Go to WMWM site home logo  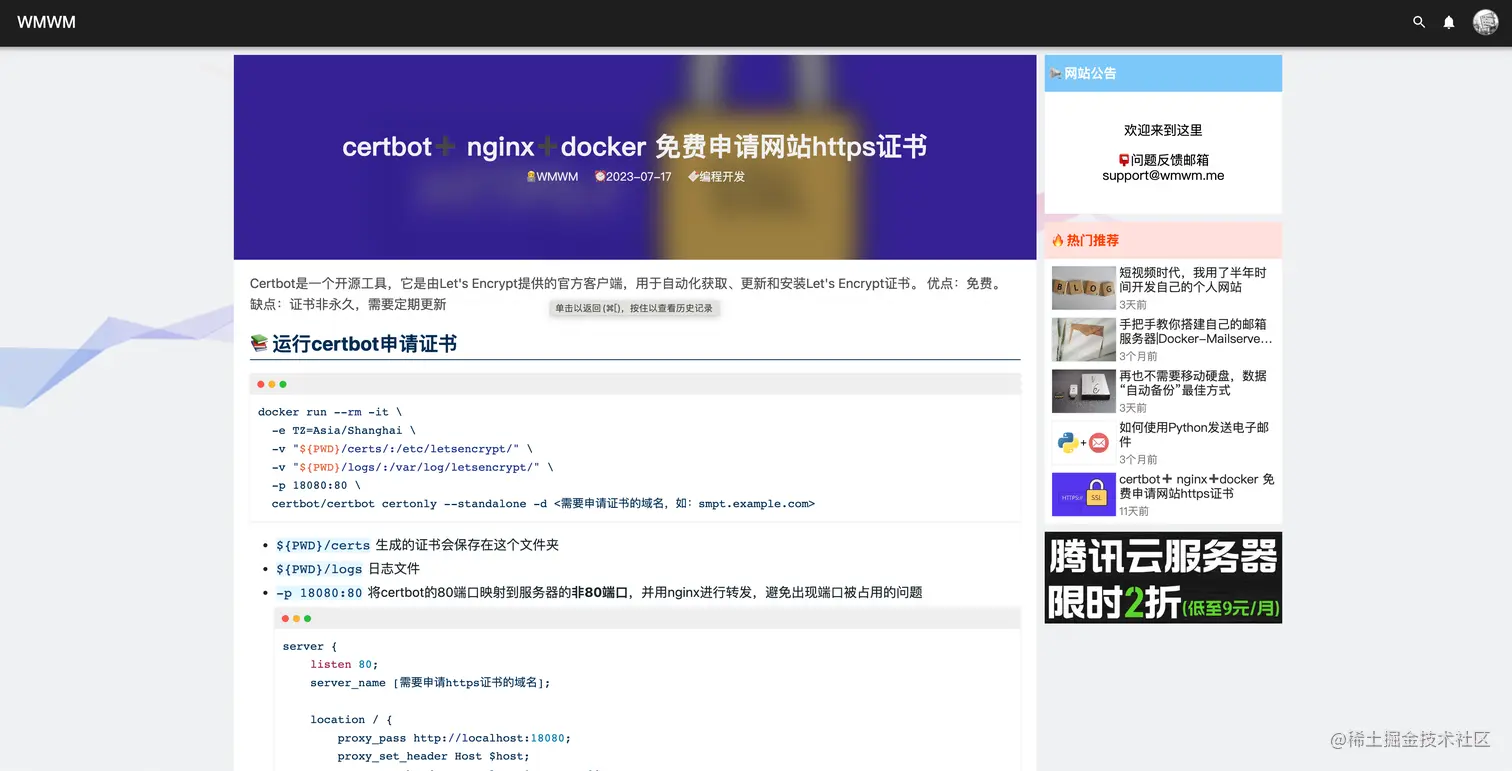click(46, 22)
